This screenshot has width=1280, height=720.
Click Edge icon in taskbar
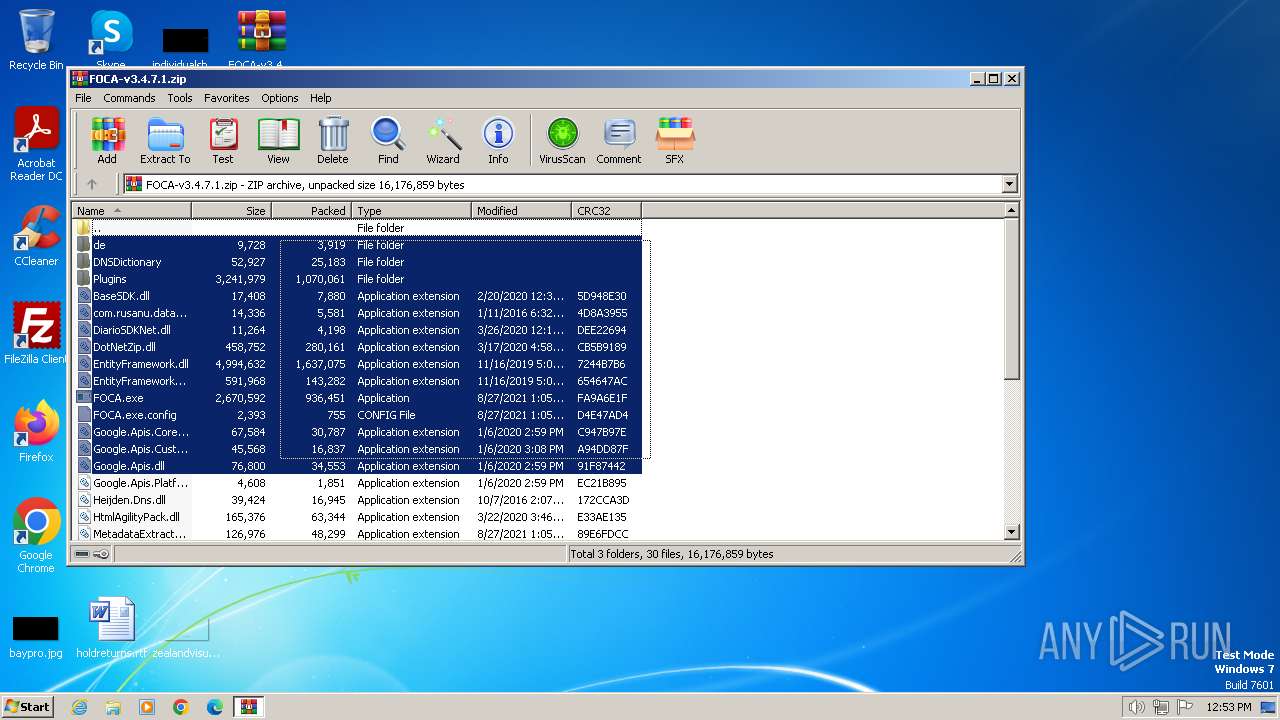click(x=215, y=707)
